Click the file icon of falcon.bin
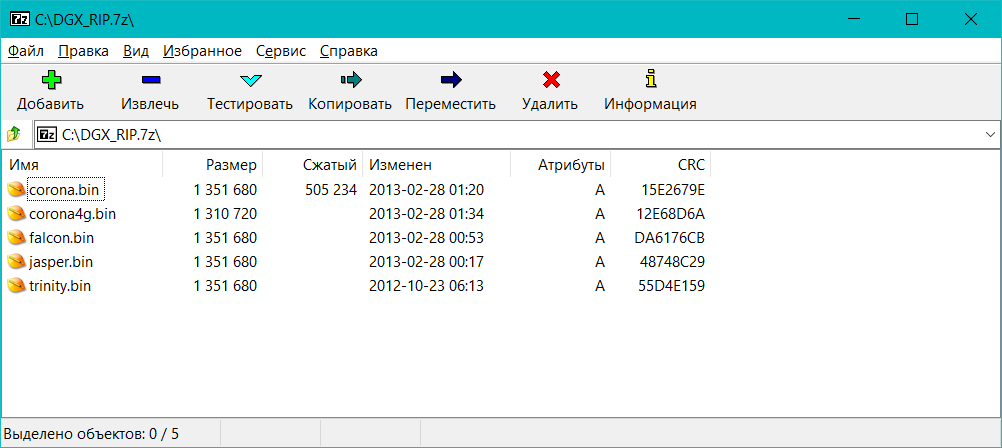Viewport: 1002px width, 448px height. point(17,238)
